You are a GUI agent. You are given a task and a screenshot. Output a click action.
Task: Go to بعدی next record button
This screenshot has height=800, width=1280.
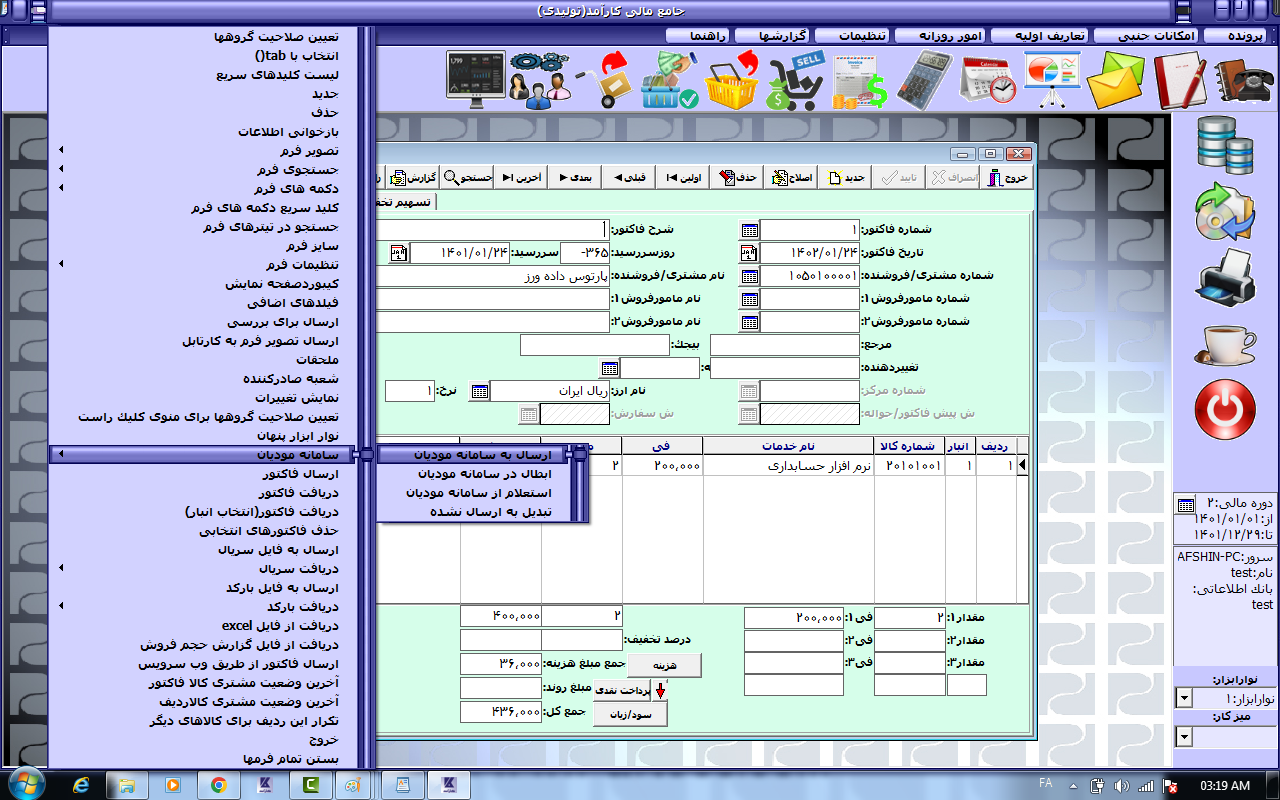(x=576, y=177)
